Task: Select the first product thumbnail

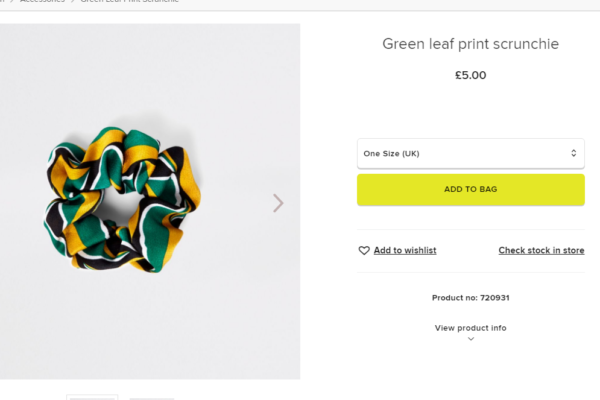Action: pyautogui.click(x=92, y=397)
